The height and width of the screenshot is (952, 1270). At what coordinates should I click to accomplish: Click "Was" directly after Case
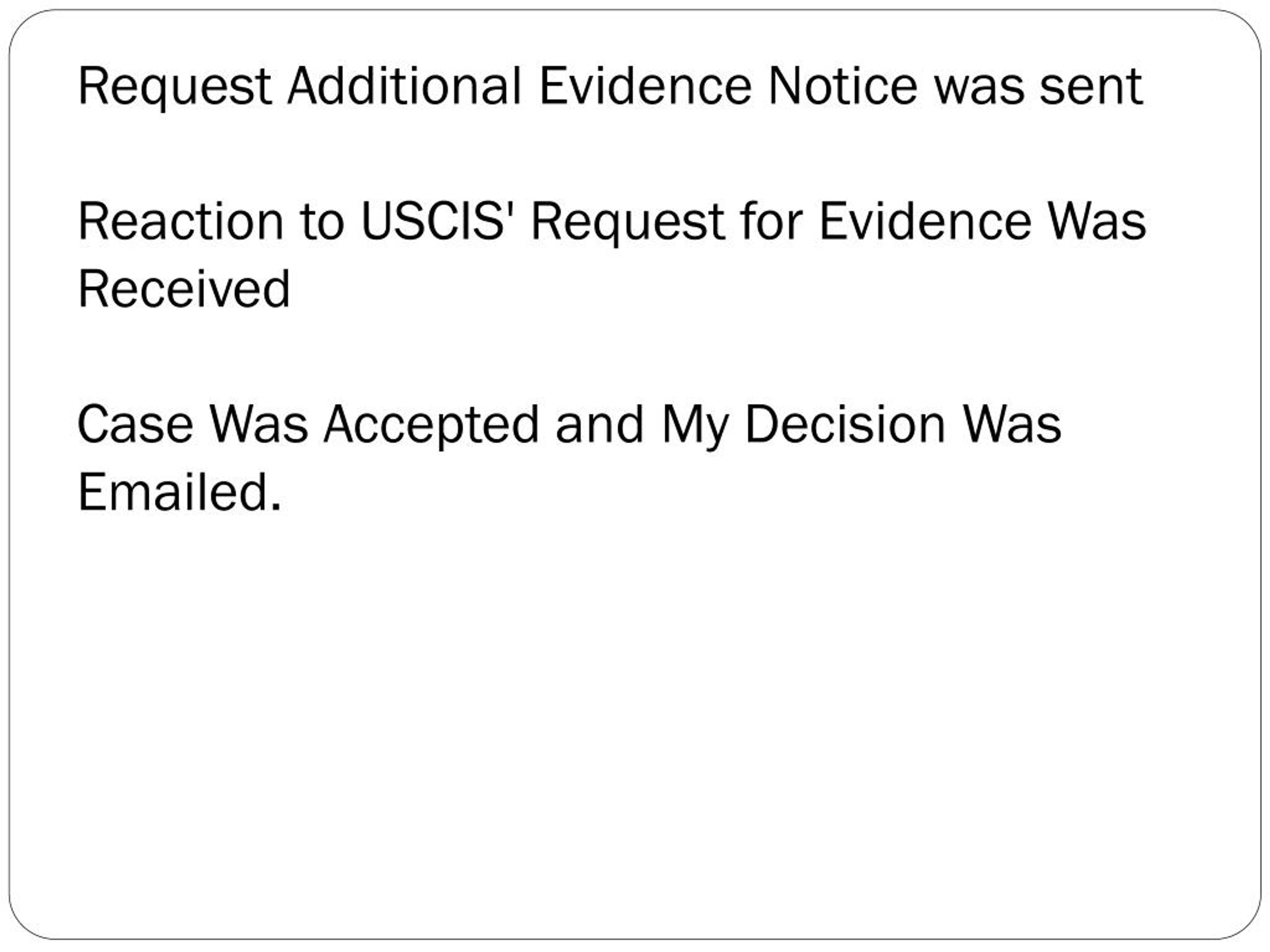click(258, 424)
